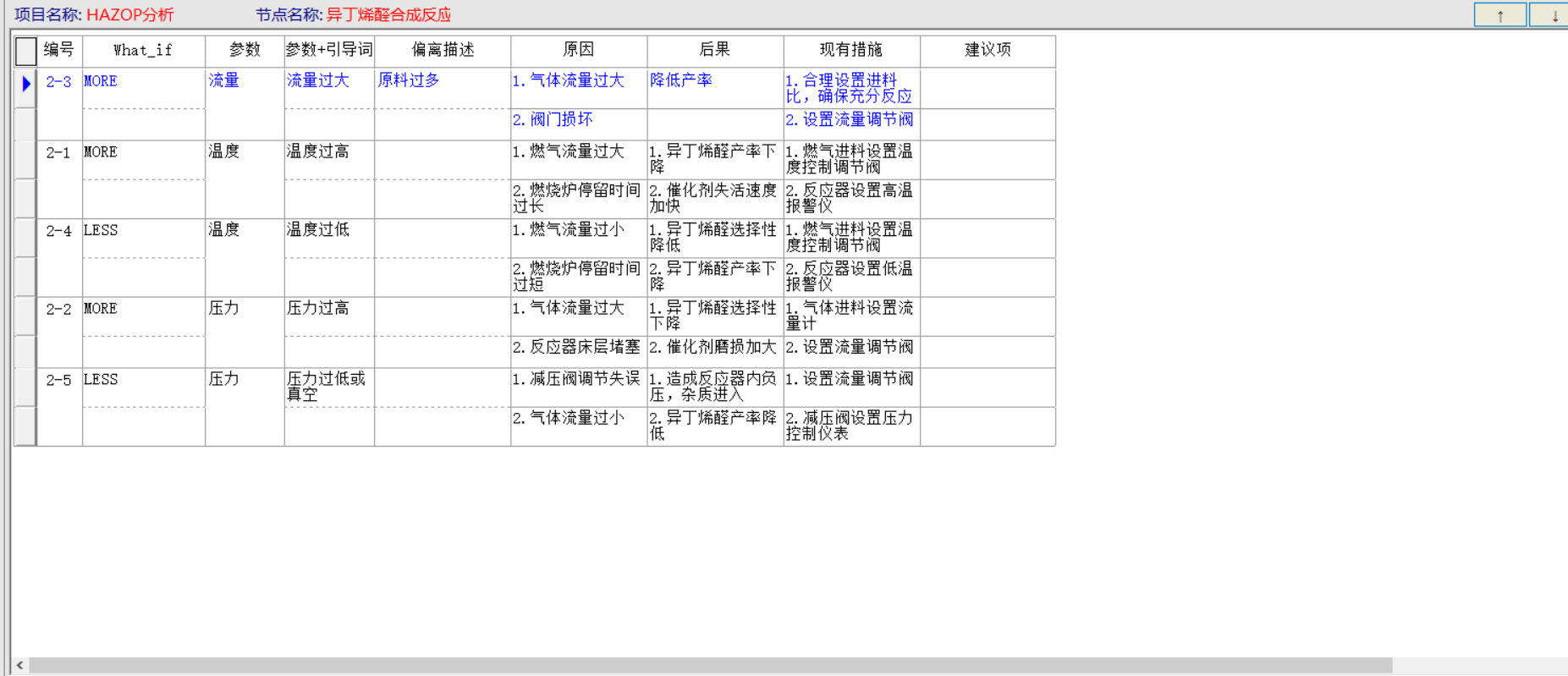Click the up arrow button at top right
1568x676 pixels.
[x=1499, y=14]
